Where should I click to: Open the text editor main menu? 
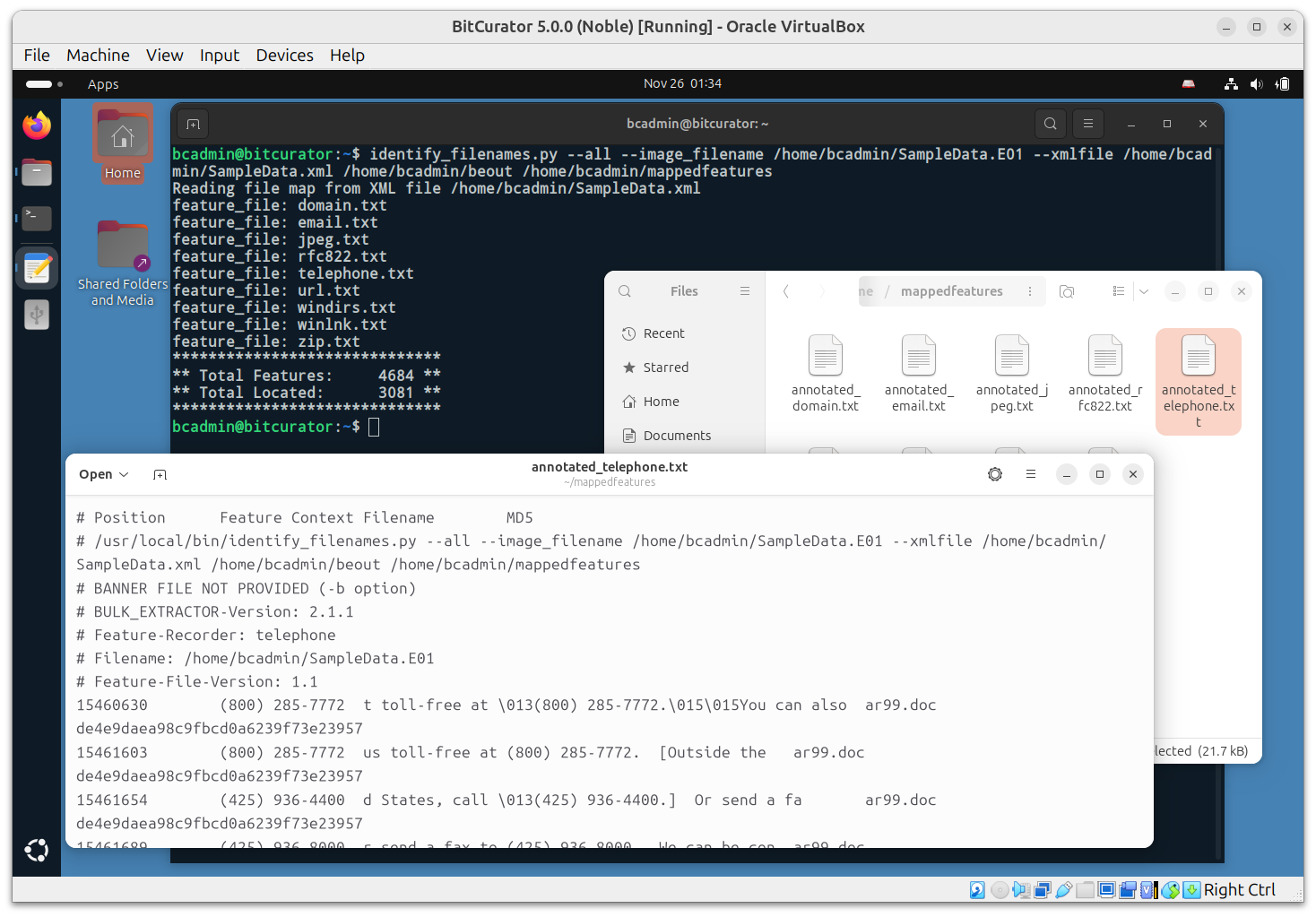coord(1031,474)
